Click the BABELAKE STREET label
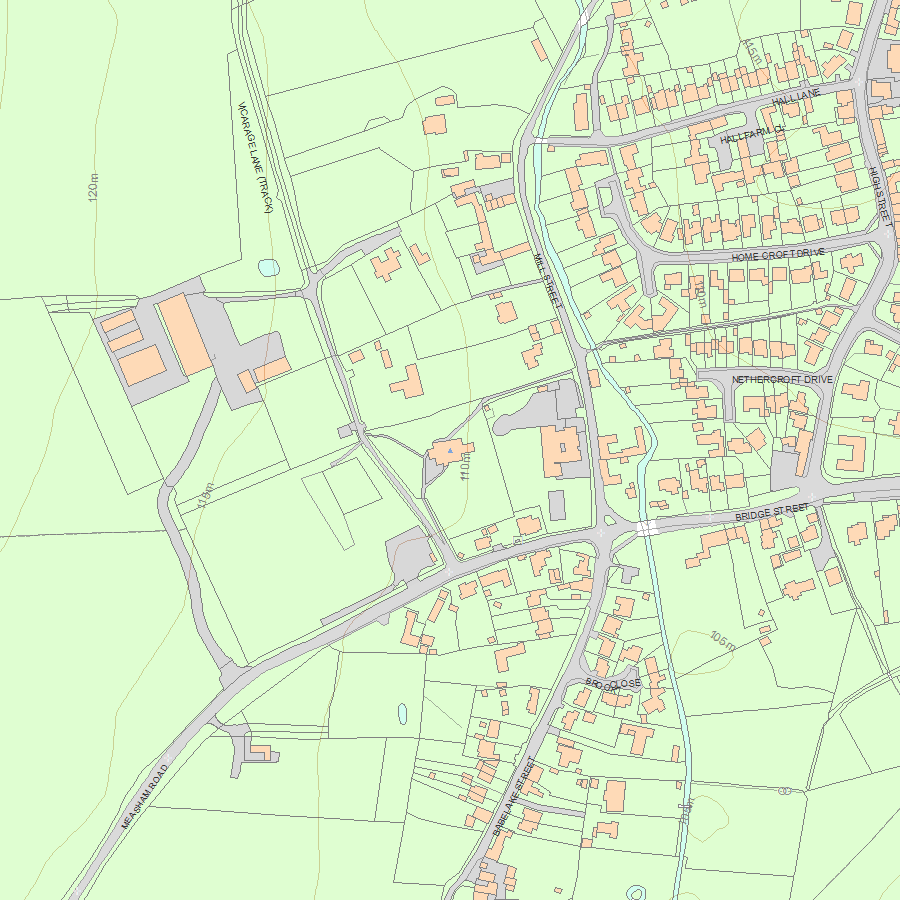 click(x=514, y=796)
